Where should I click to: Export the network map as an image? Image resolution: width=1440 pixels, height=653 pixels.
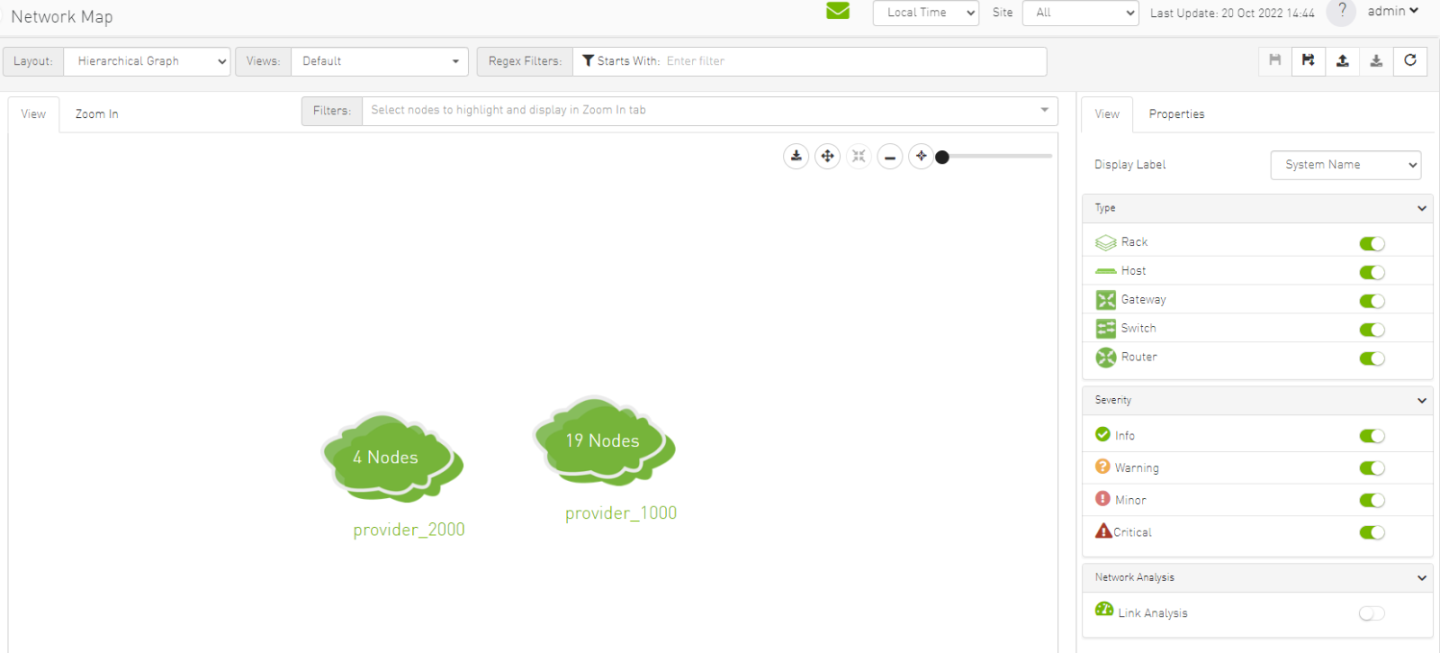pos(796,156)
